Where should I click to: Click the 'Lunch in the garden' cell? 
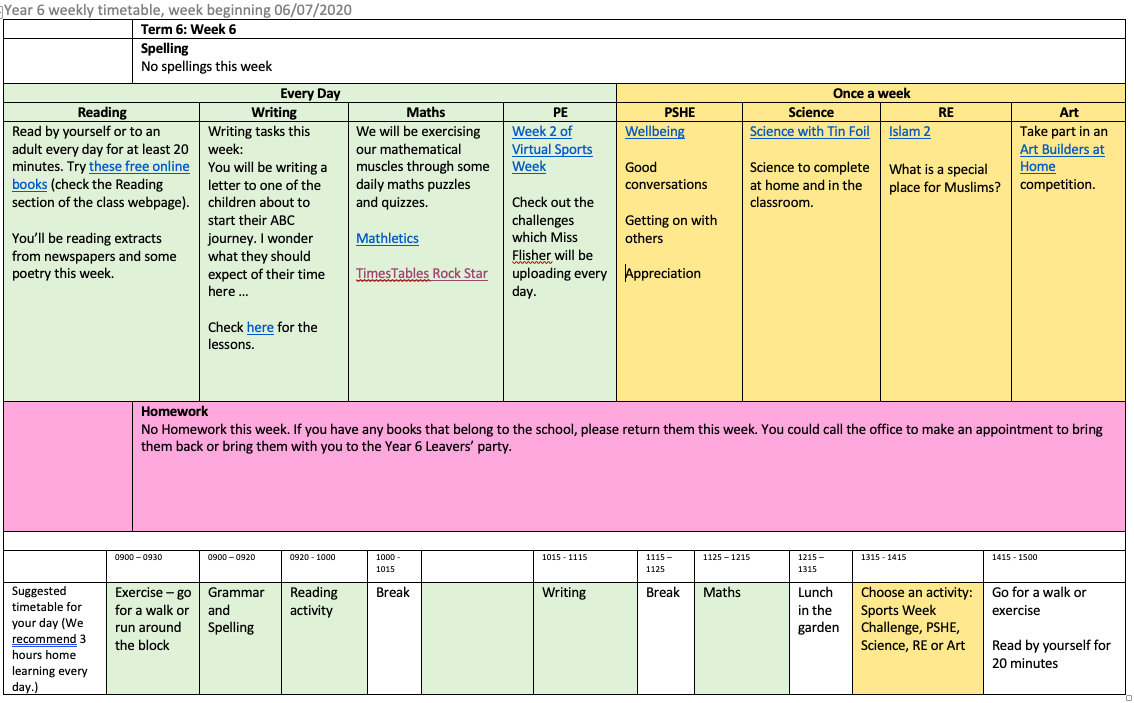pos(818,610)
